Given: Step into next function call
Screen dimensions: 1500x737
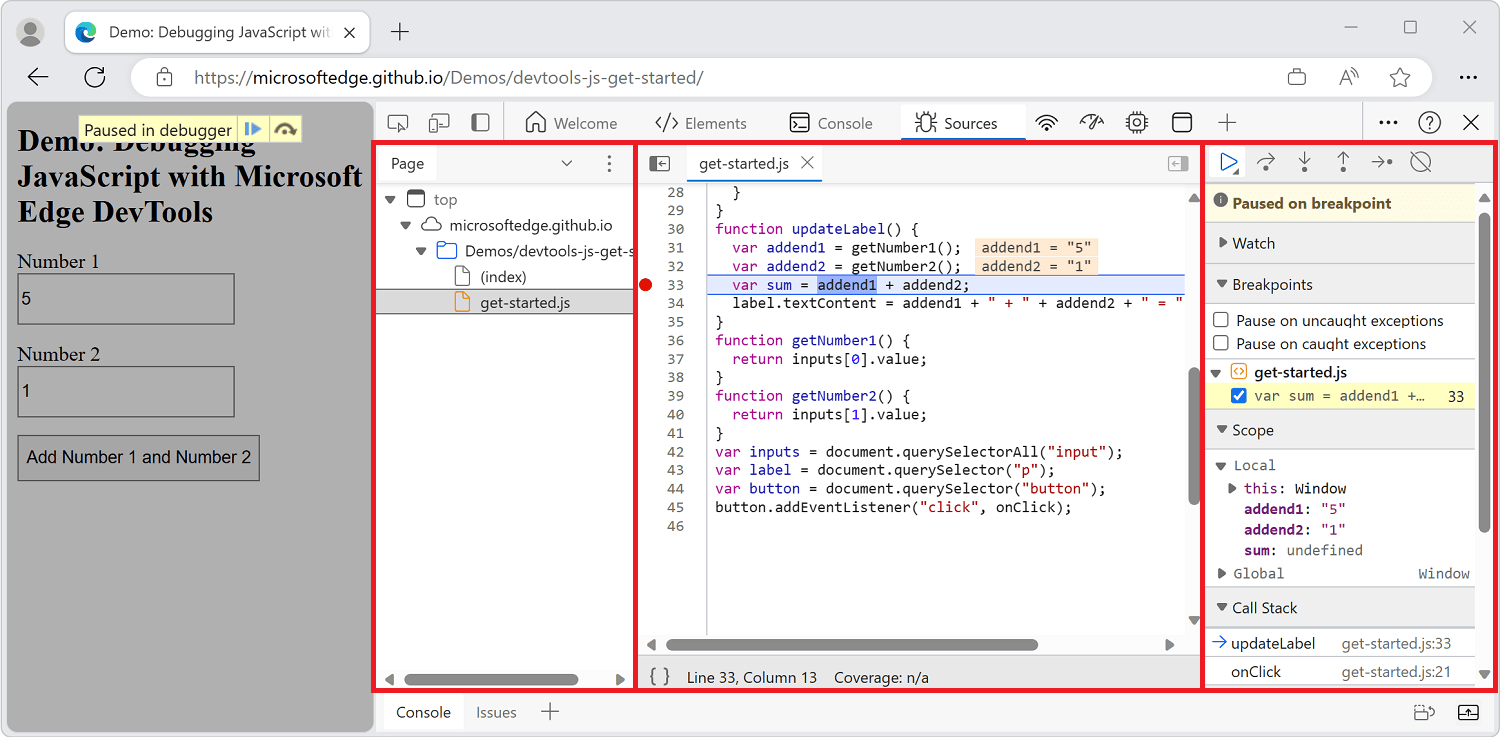Looking at the screenshot, I should pyautogui.click(x=1304, y=162).
